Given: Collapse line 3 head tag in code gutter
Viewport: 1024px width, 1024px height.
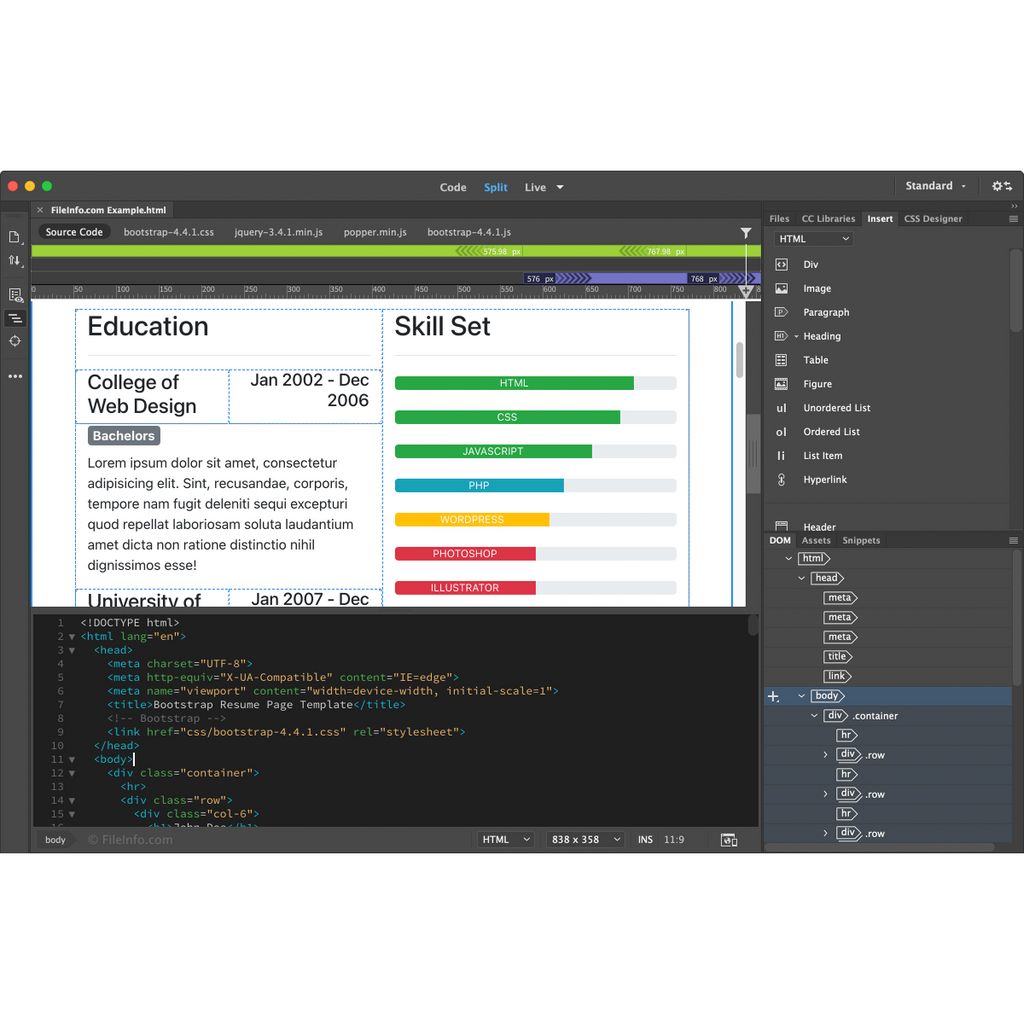Looking at the screenshot, I should (x=72, y=650).
